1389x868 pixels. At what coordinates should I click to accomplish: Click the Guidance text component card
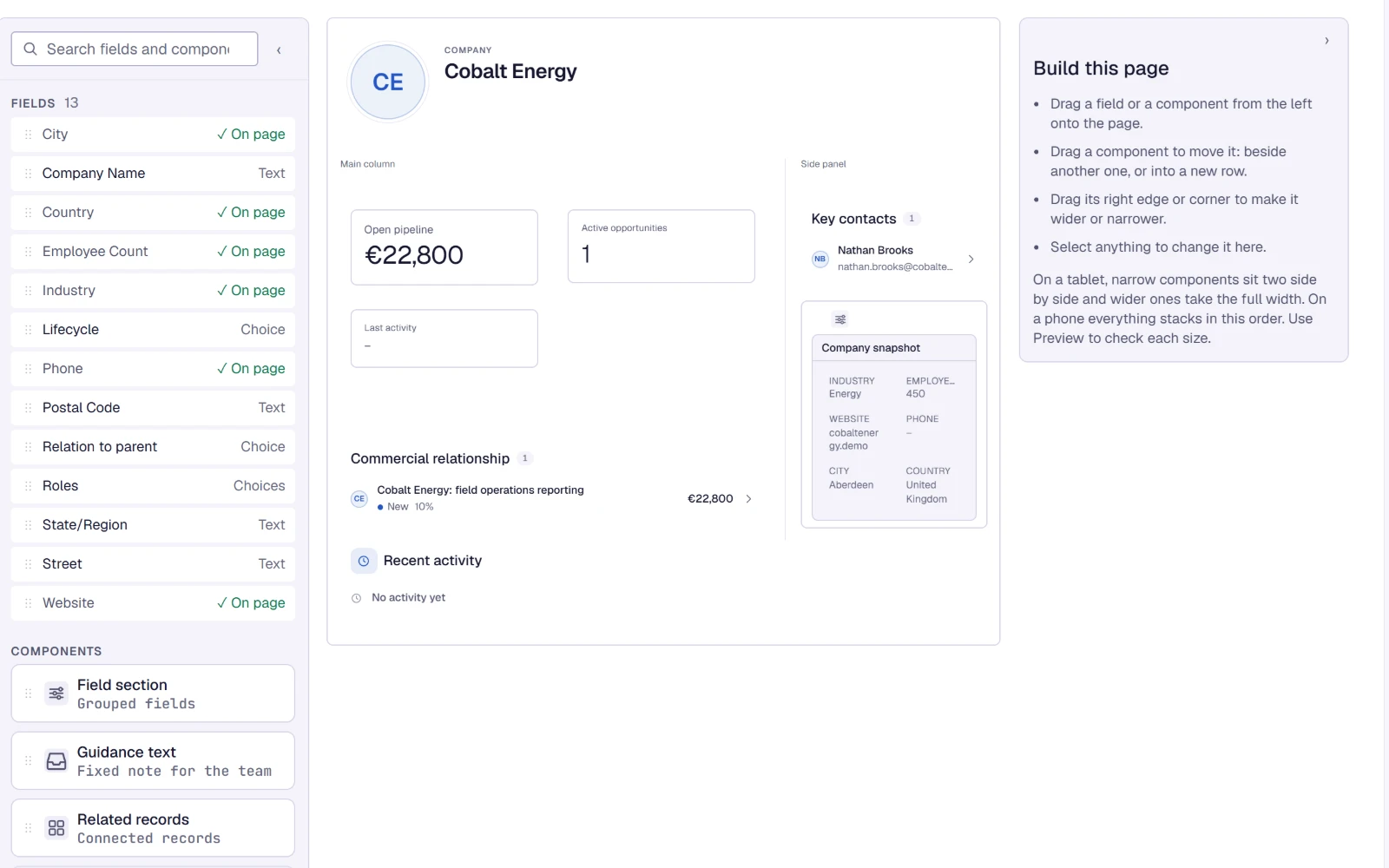(153, 761)
